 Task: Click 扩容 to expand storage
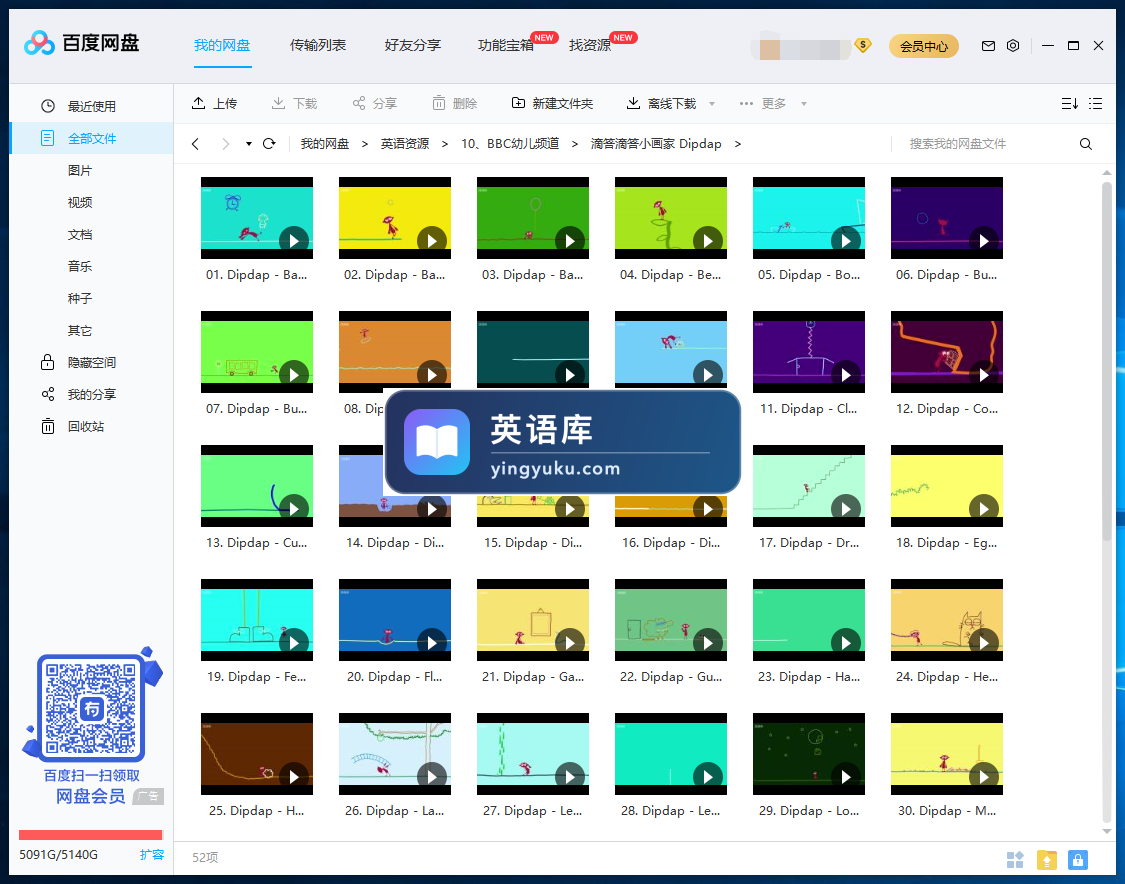point(151,855)
